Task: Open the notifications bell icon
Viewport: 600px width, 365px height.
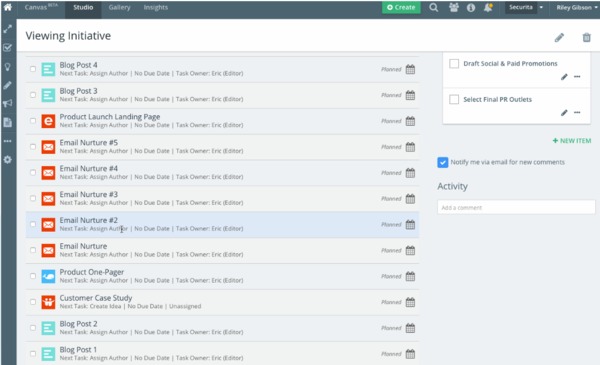Action: pos(488,7)
